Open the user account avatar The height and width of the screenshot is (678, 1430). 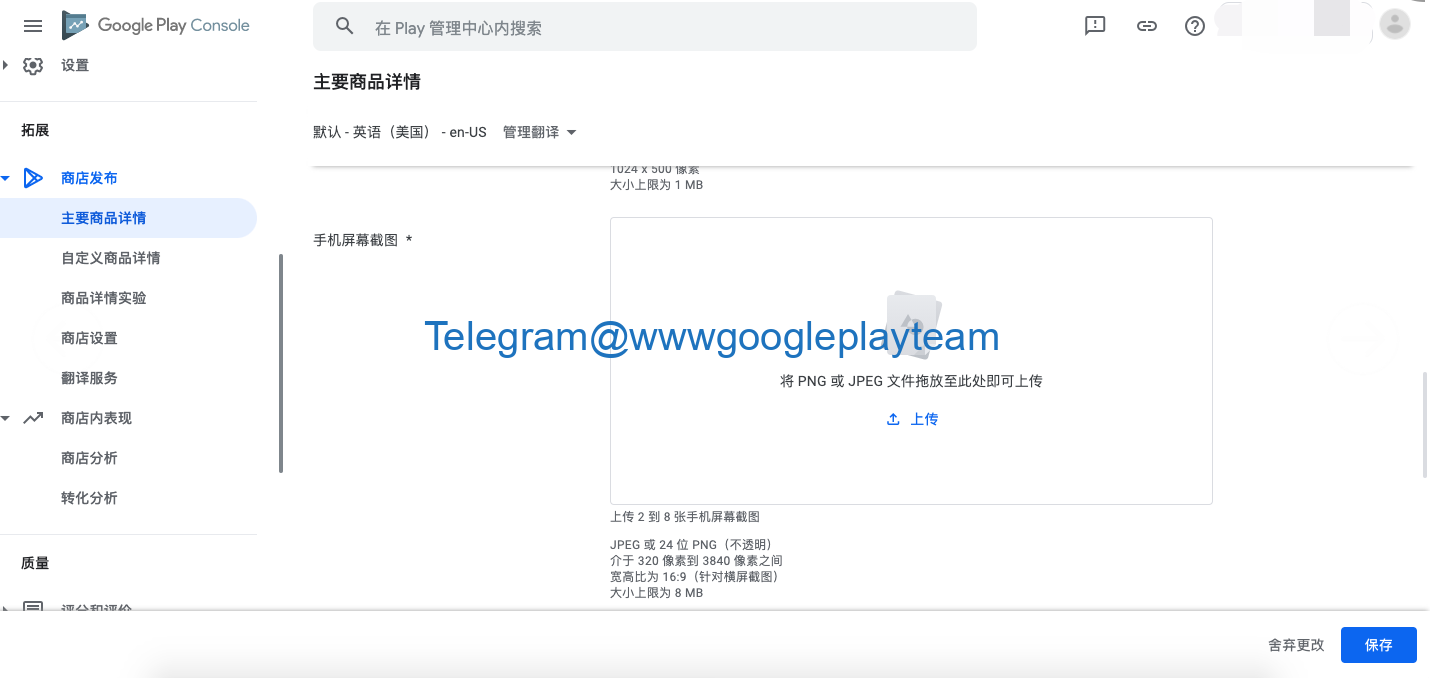click(1394, 24)
